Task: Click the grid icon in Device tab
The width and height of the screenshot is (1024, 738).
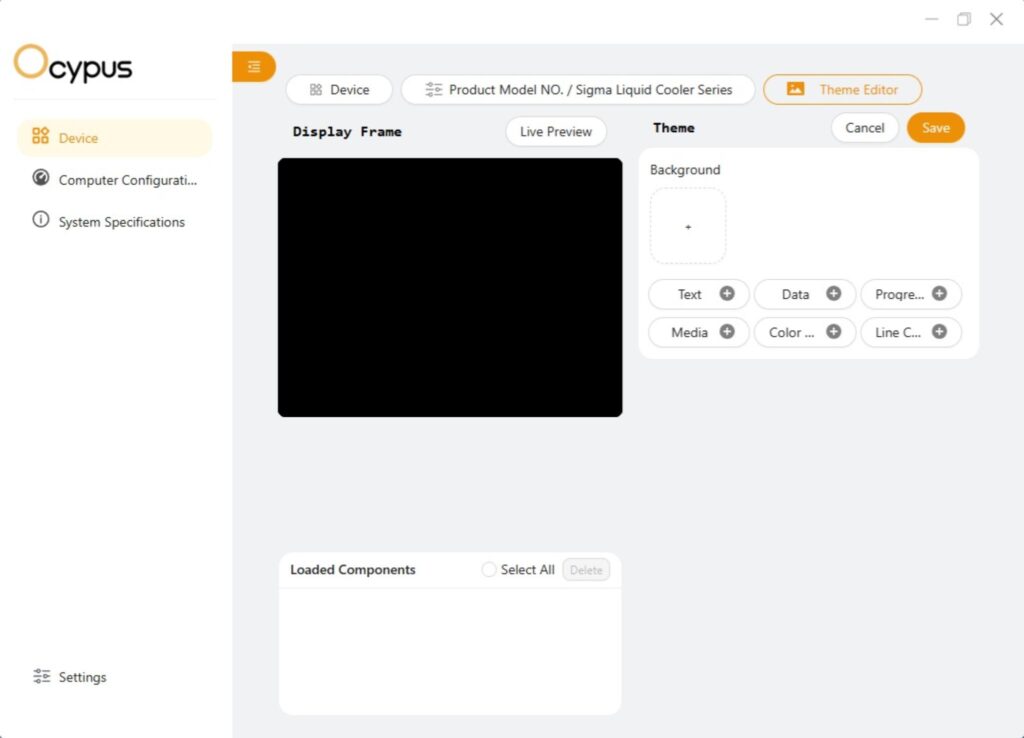Action: tap(316, 89)
